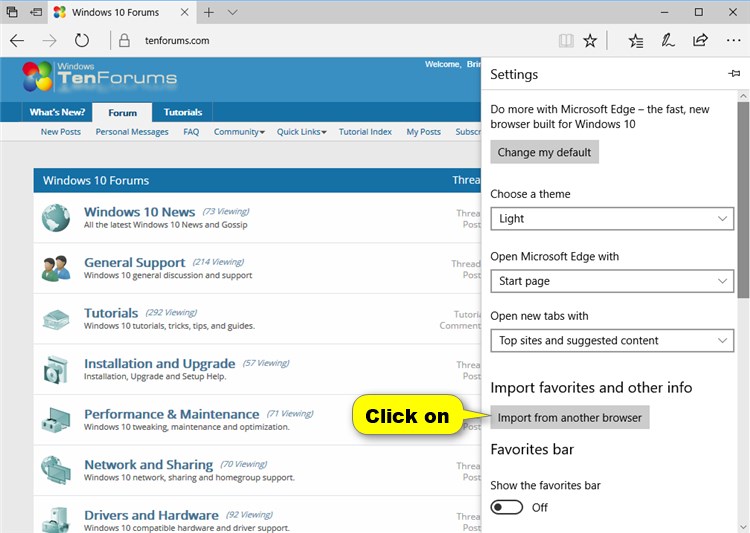Open tabs you've set aside icon
The height and width of the screenshot is (533, 750).
12,12
